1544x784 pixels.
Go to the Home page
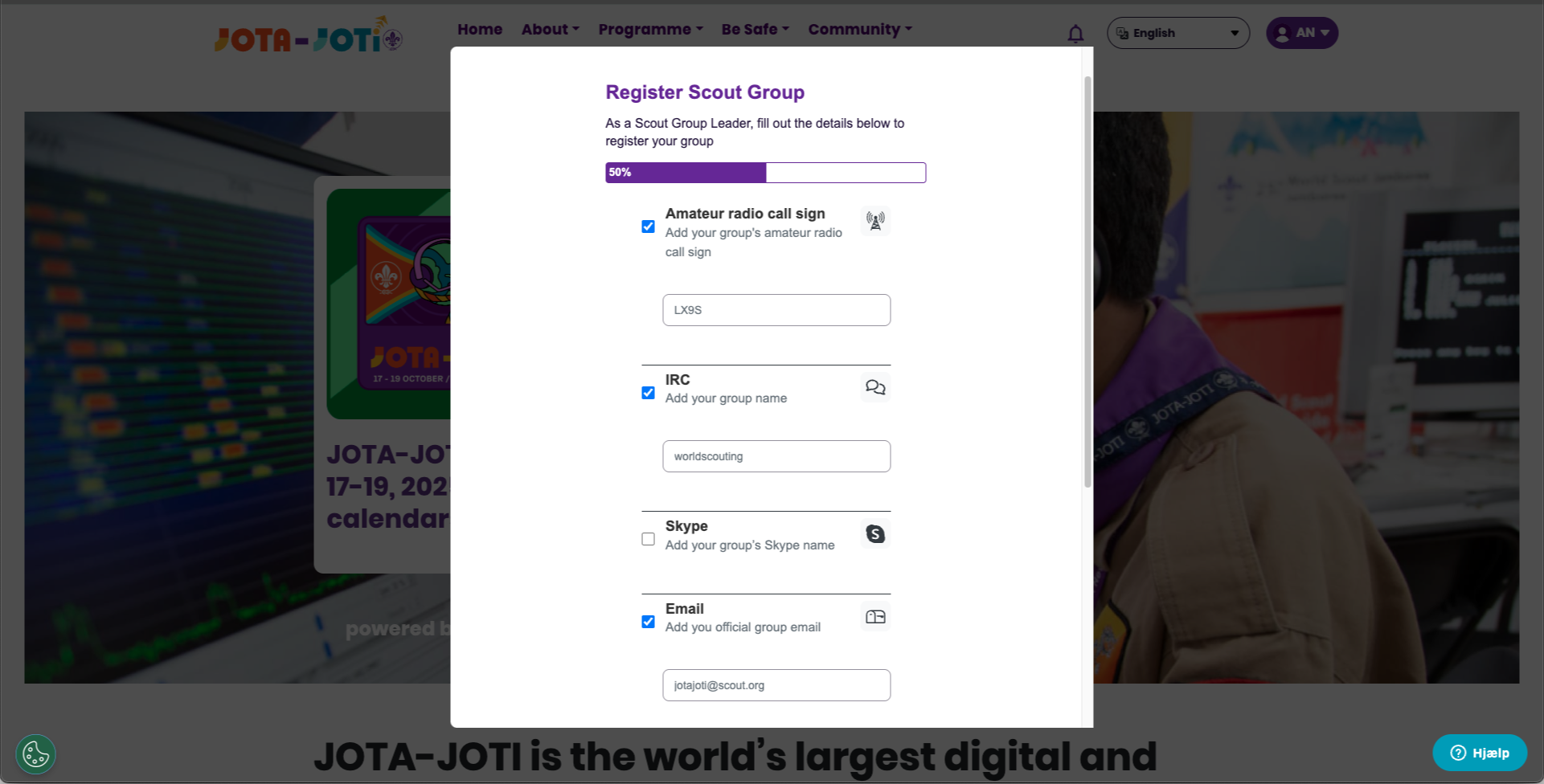480,30
